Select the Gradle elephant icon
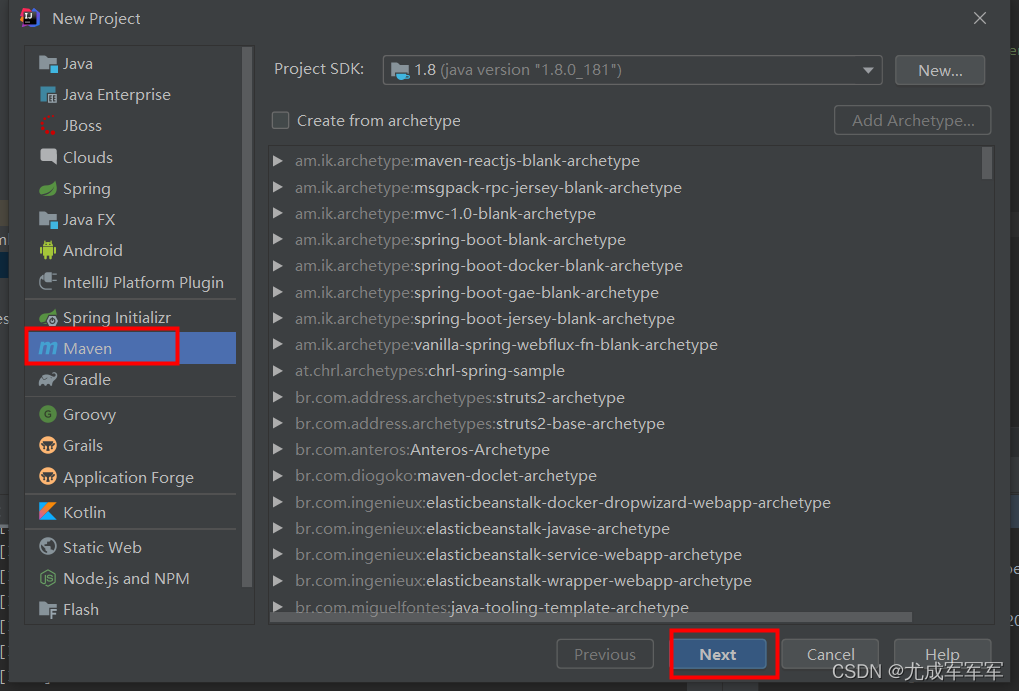The height and width of the screenshot is (691, 1019). 48,380
